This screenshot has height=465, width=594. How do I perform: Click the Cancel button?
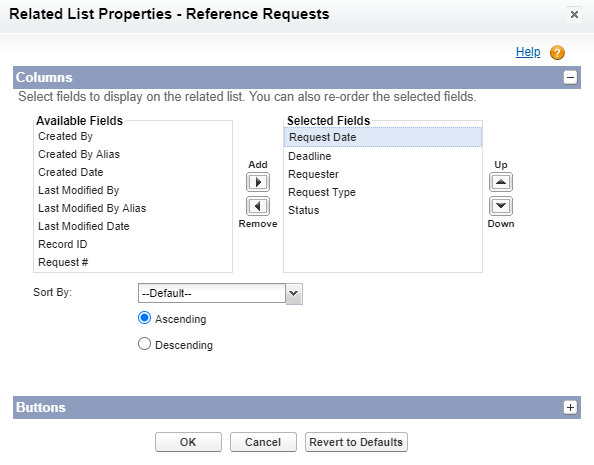point(263,442)
